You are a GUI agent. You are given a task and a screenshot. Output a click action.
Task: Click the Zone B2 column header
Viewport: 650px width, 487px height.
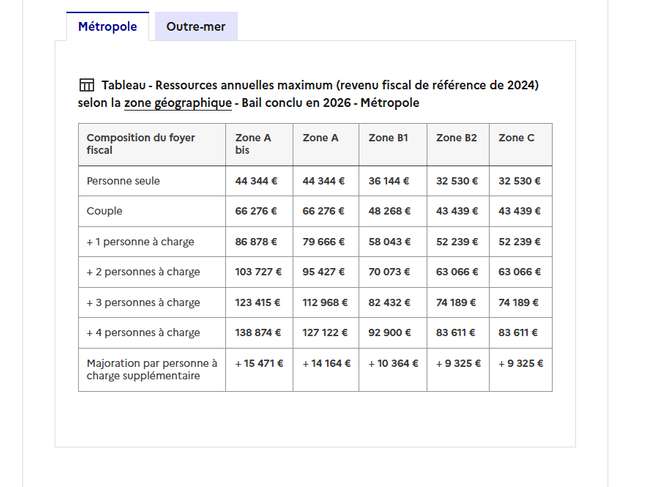458,144
